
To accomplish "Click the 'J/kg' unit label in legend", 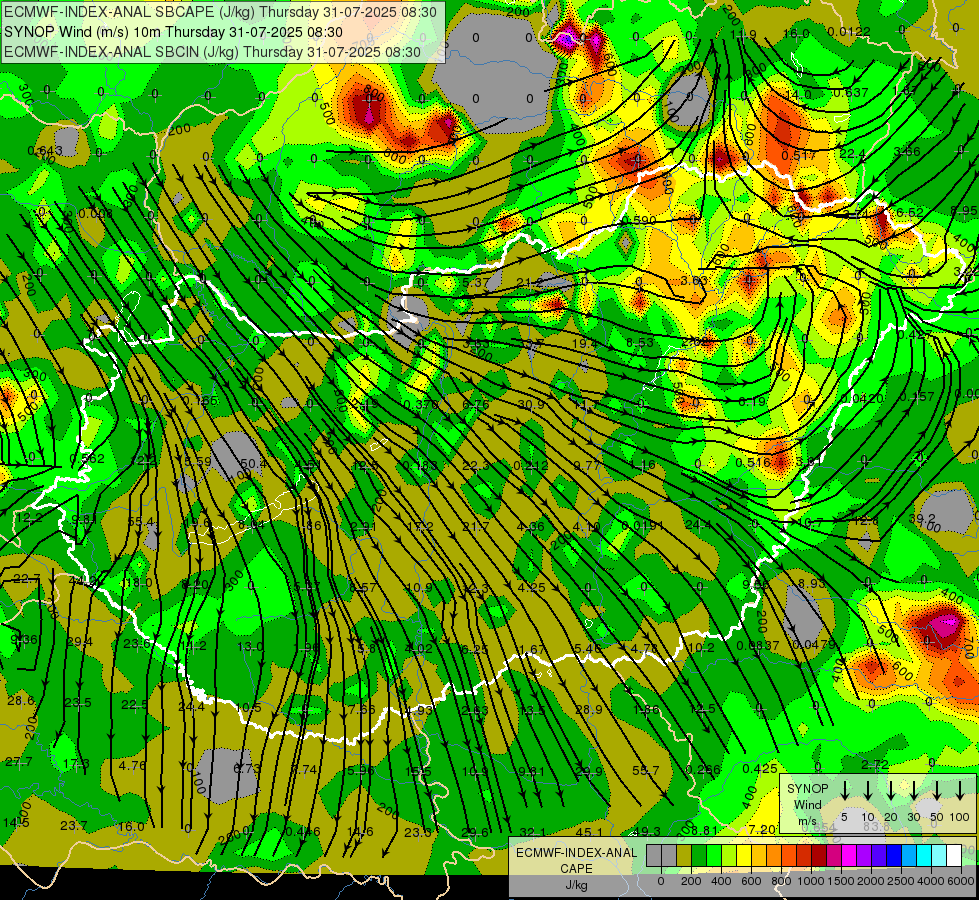I will [x=576, y=885].
